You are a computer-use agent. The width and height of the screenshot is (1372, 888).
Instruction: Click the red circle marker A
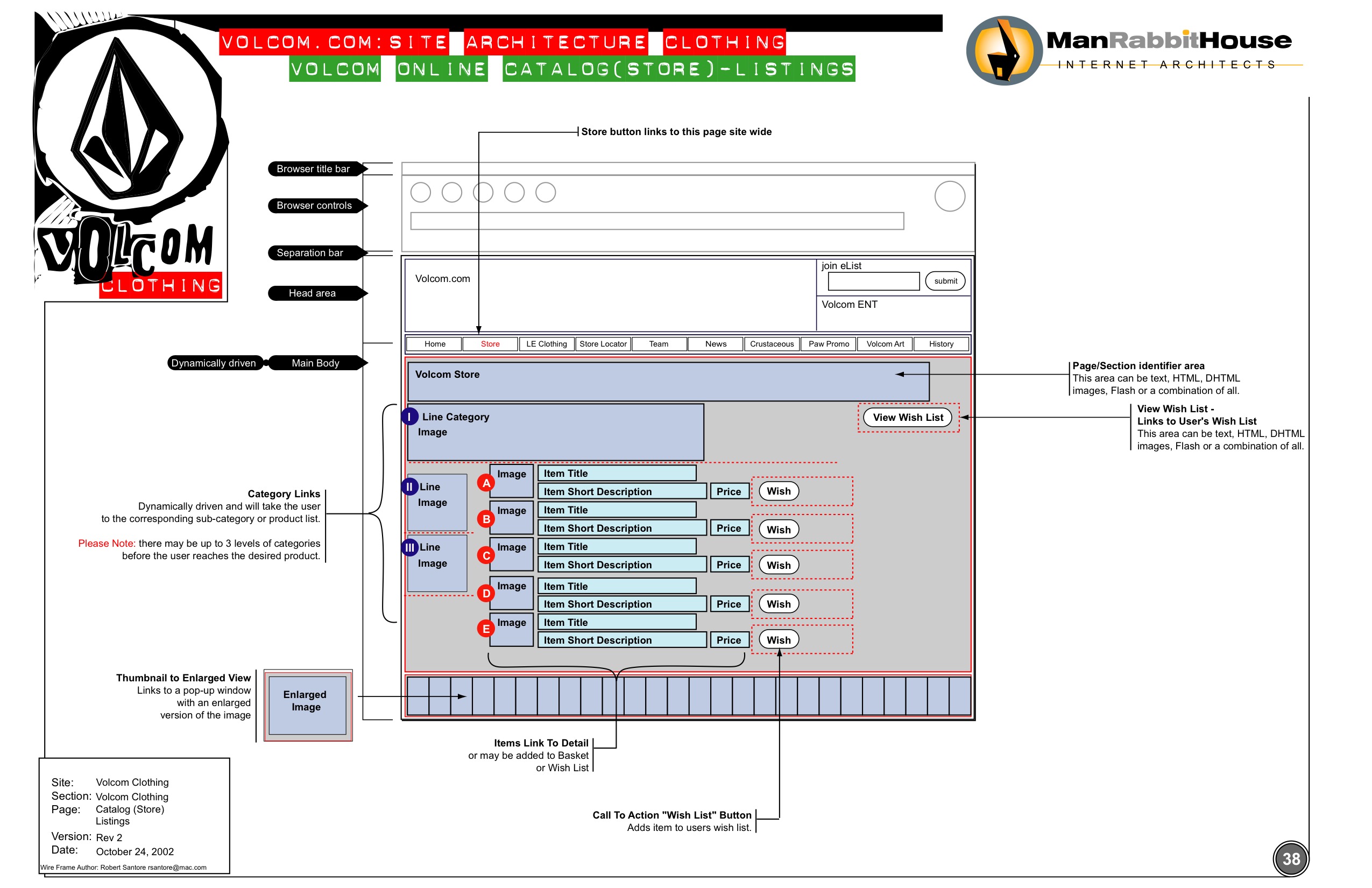pyautogui.click(x=486, y=483)
